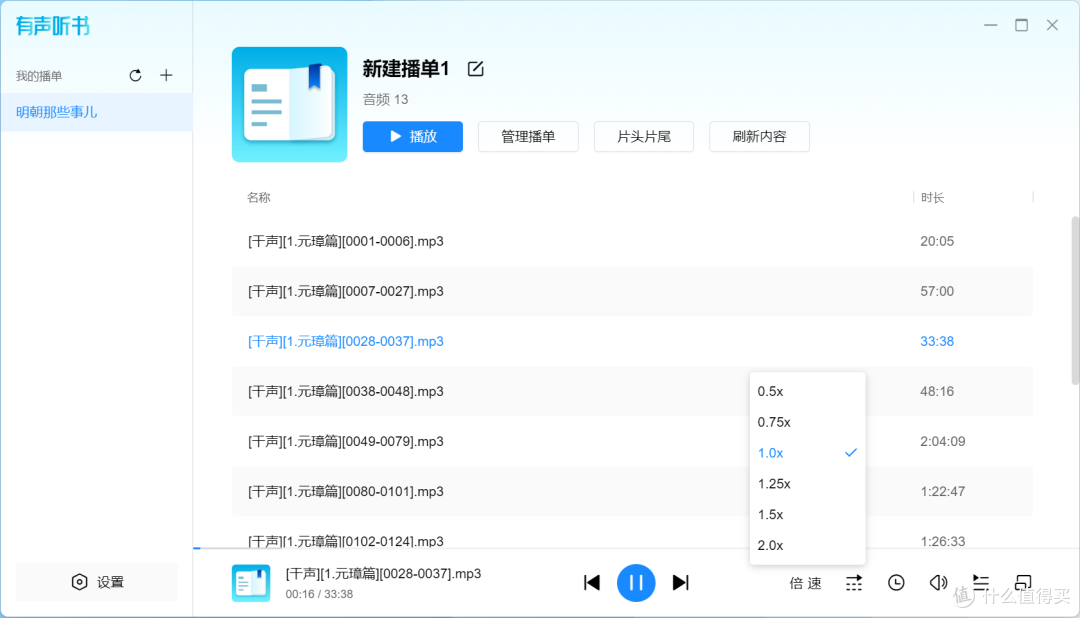Switch to the mini player window icon

[1023, 583]
